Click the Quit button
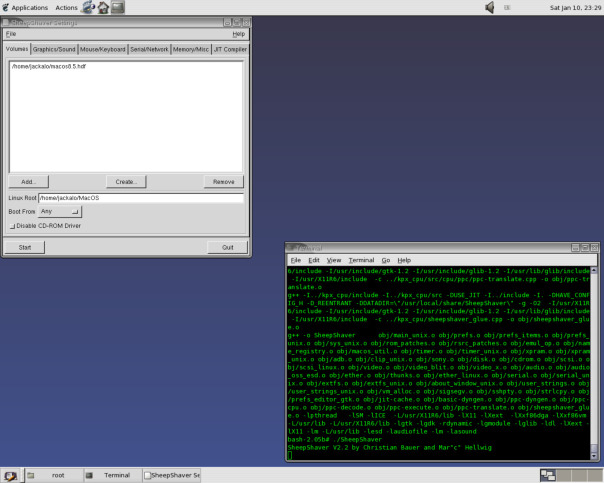This screenshot has height=483, width=604. pos(227,247)
